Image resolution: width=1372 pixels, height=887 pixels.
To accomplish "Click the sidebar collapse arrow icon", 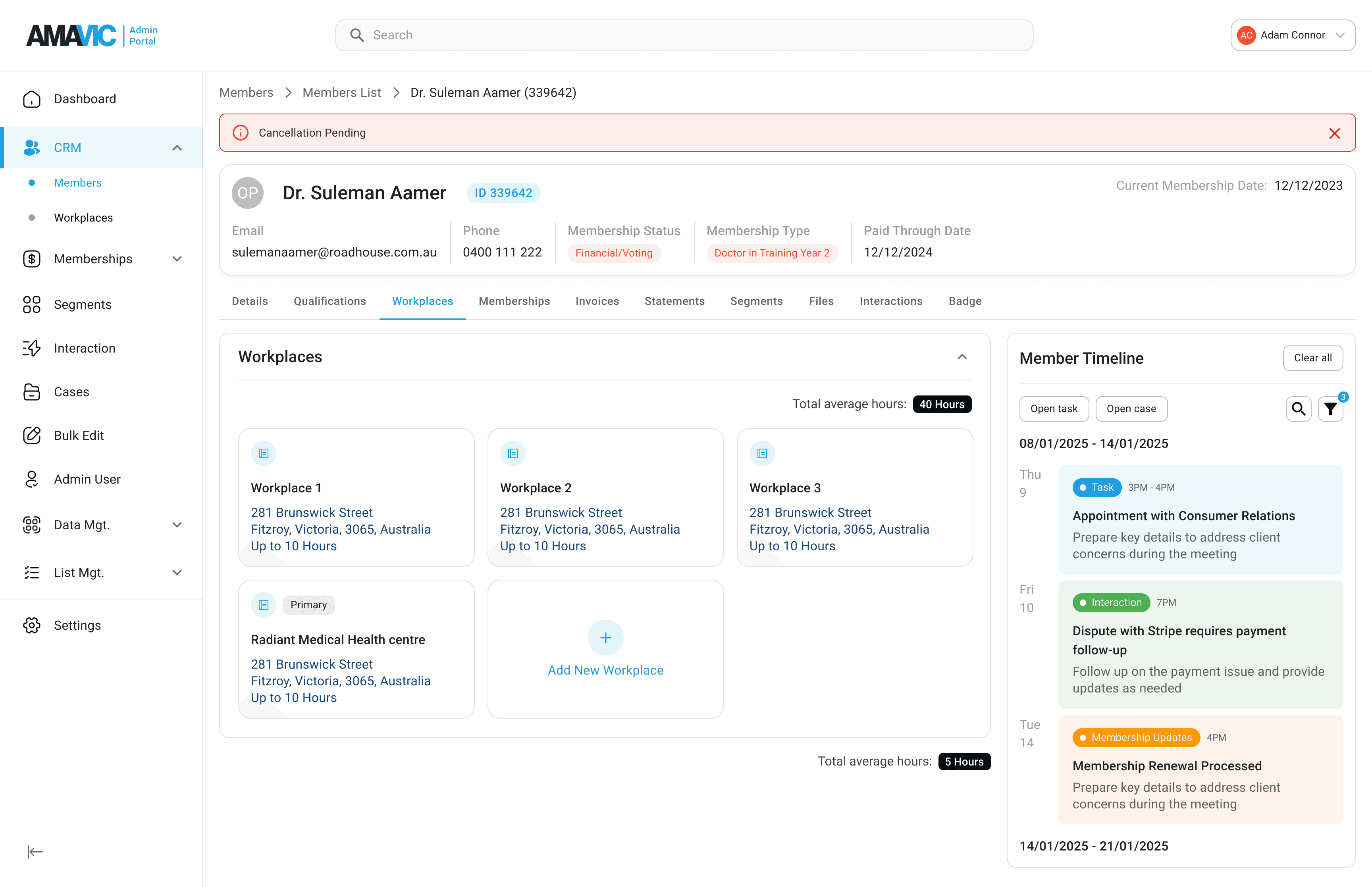I will [35, 851].
